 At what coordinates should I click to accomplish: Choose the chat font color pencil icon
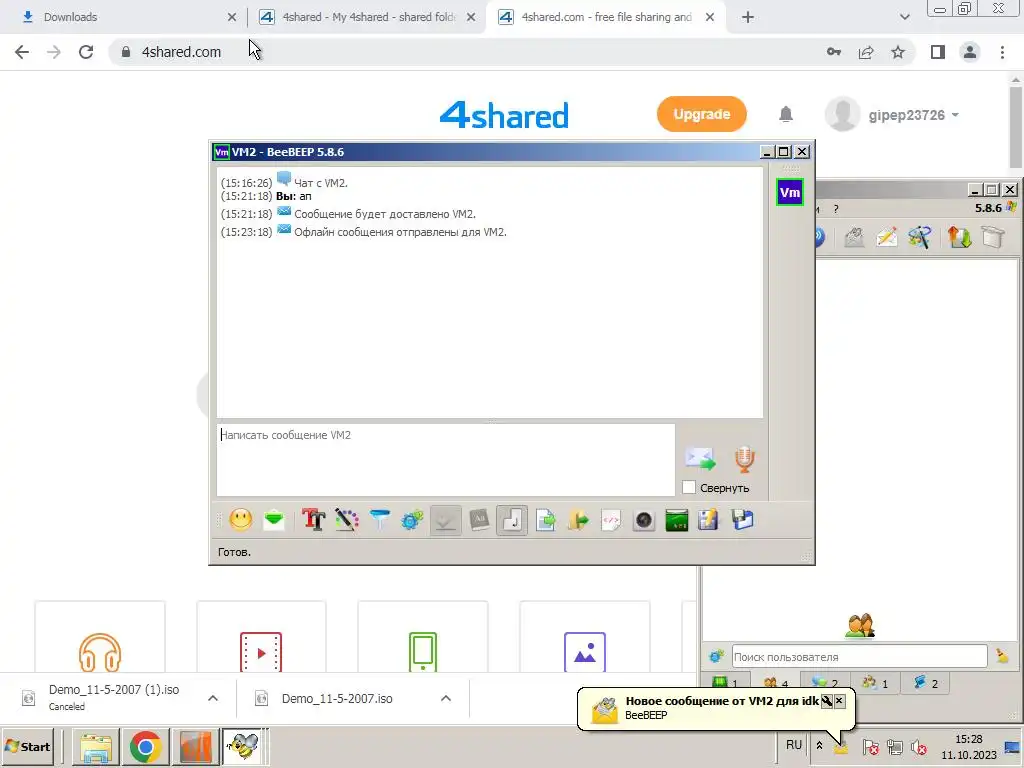pos(347,520)
